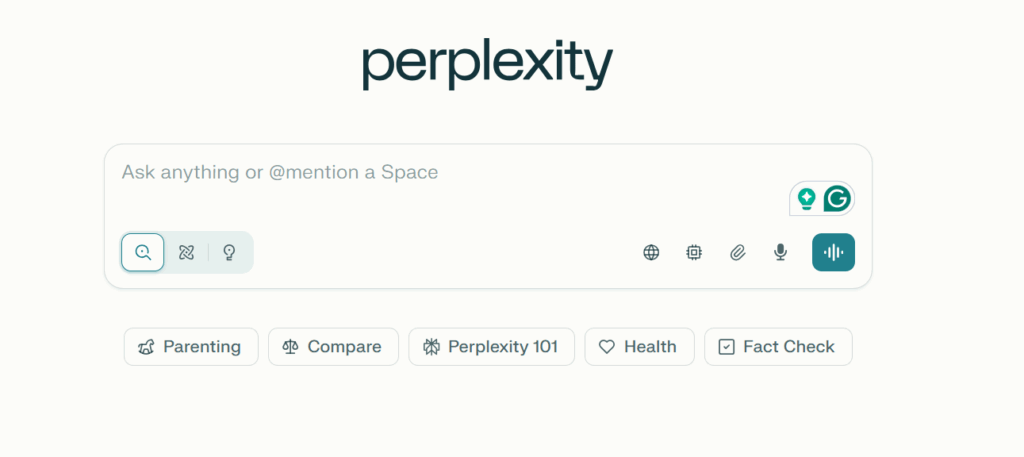Select the Compare suggestion chip

[x=333, y=347]
